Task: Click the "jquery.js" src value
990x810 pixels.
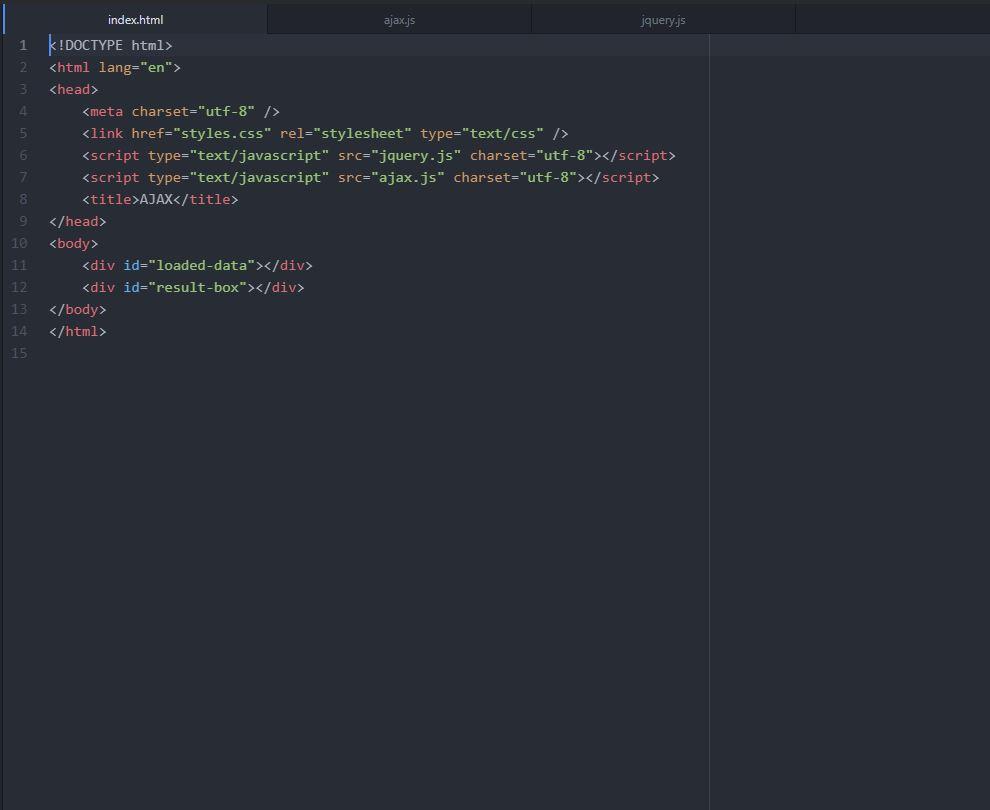Action: (x=415, y=155)
